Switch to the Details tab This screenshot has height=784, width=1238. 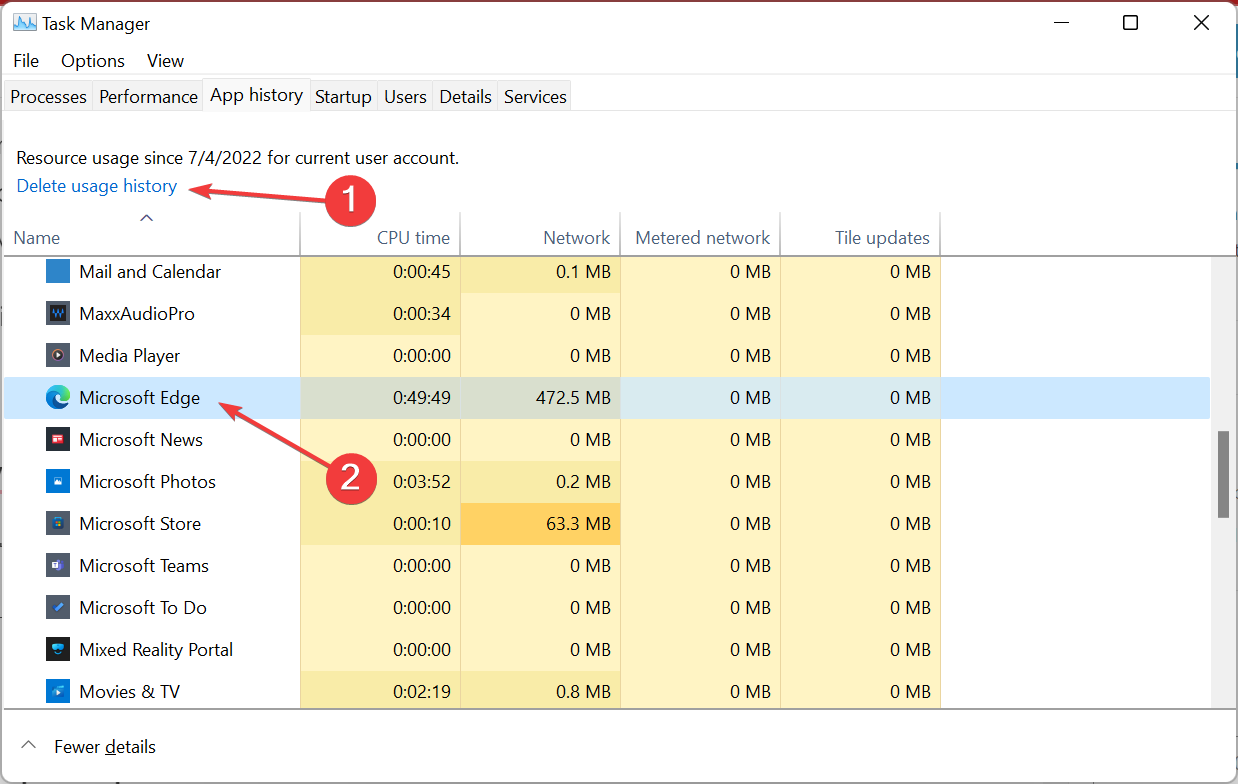coord(465,97)
